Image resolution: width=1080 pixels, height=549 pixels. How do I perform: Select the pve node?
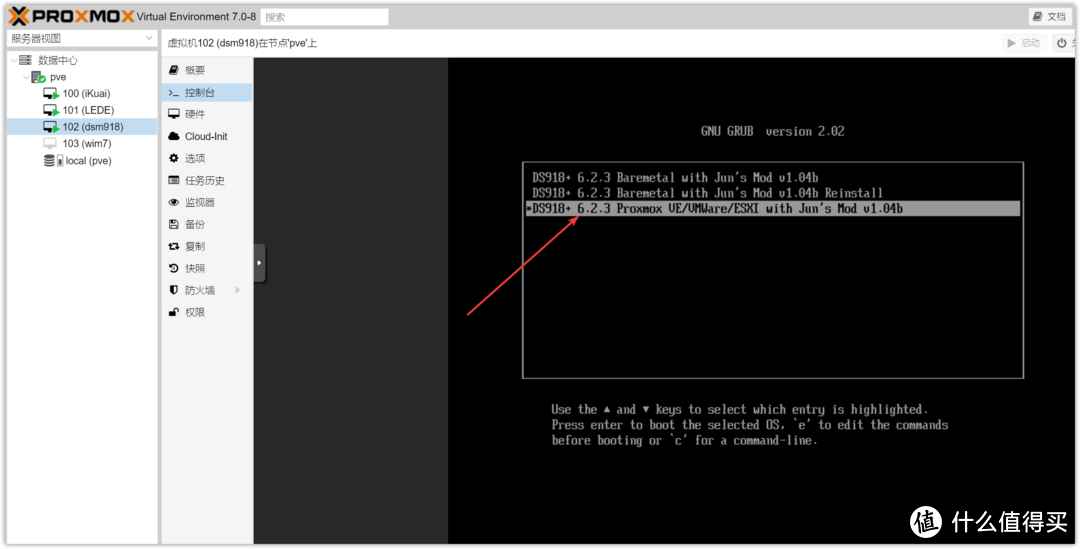(x=58, y=77)
